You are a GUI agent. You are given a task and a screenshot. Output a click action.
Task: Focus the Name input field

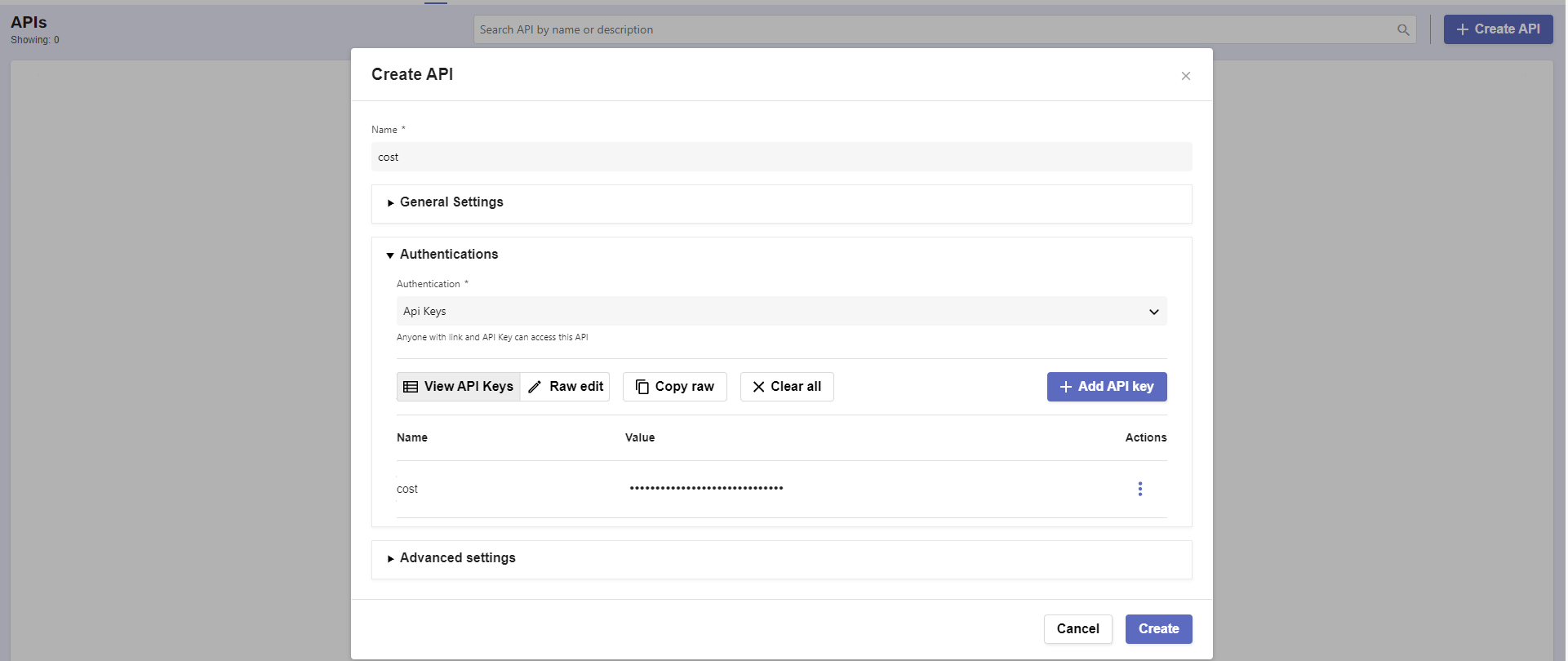point(781,157)
